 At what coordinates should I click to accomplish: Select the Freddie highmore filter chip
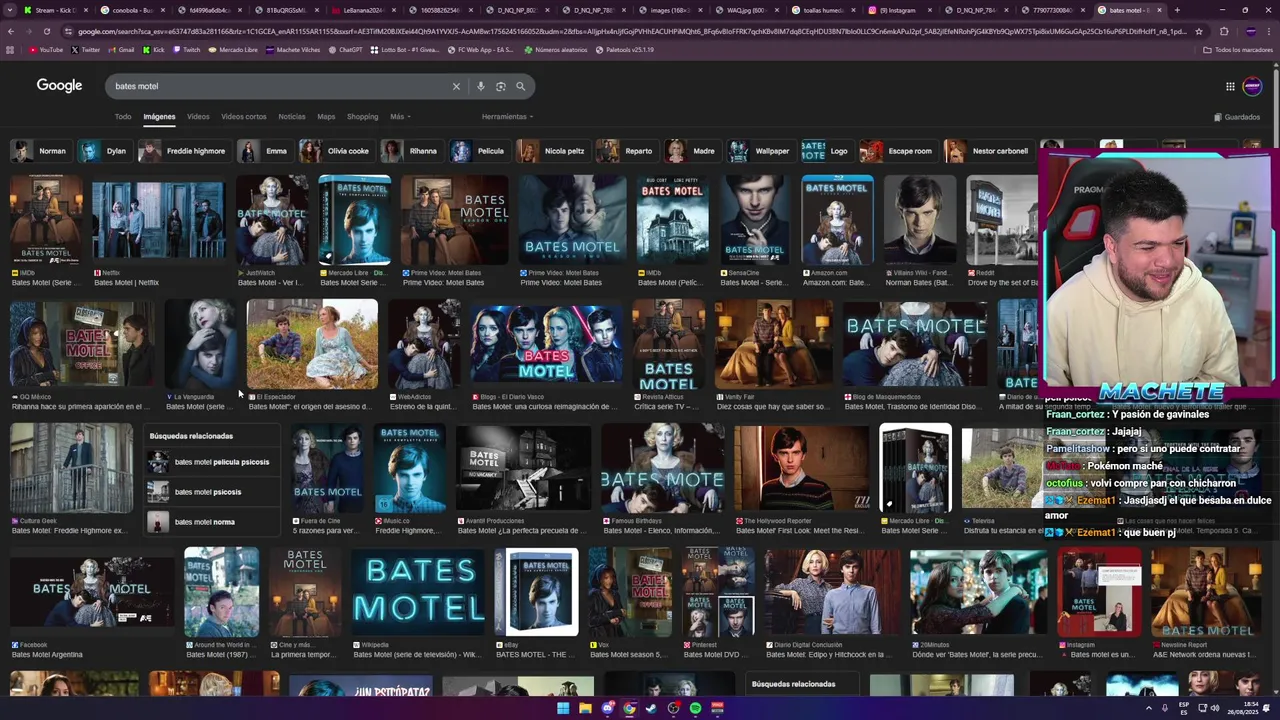tap(183, 151)
